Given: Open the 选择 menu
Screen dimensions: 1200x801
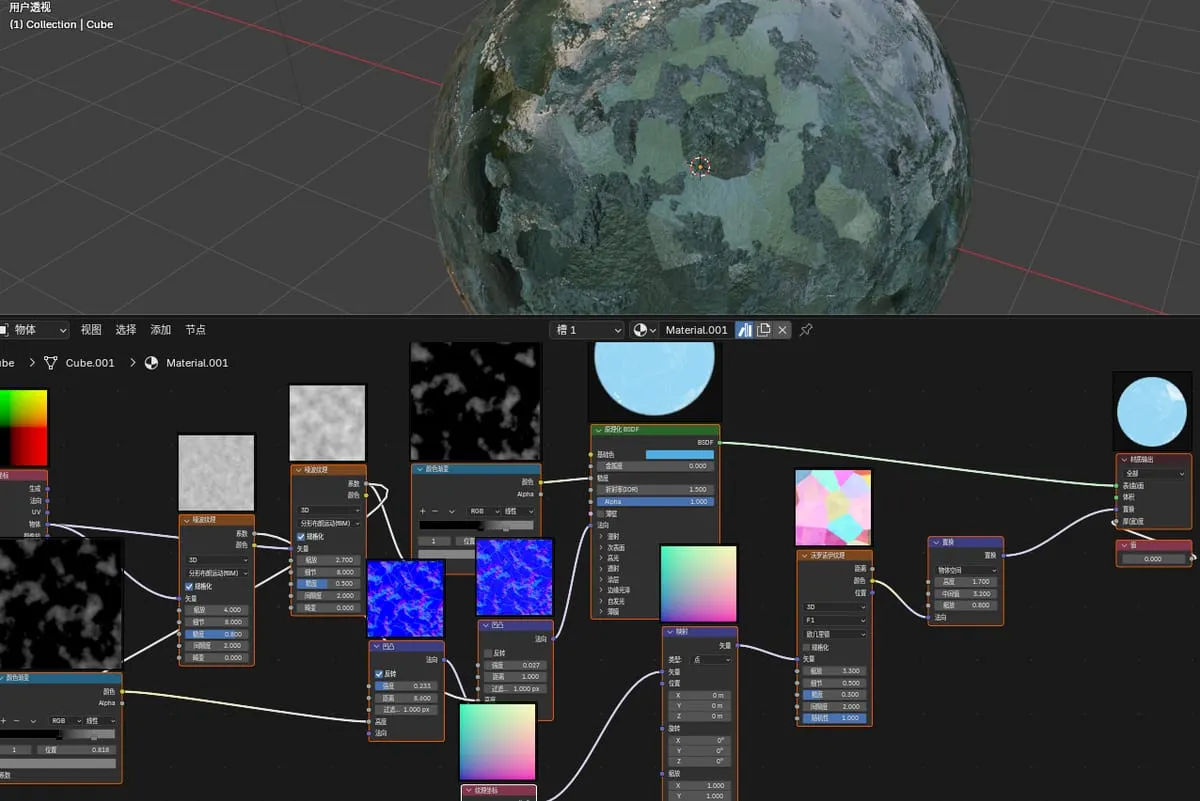Looking at the screenshot, I should 126,330.
